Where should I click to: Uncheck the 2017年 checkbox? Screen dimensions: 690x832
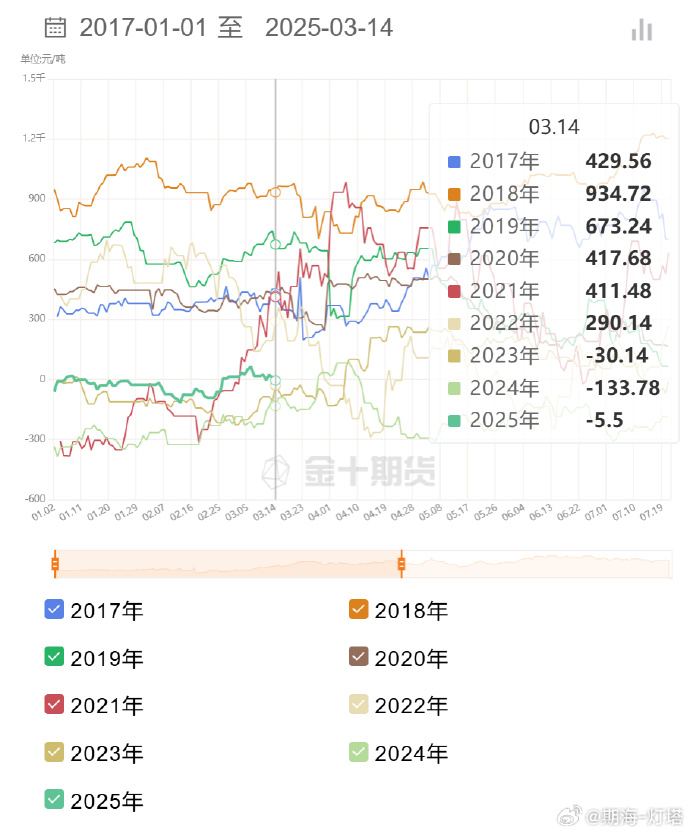54,609
